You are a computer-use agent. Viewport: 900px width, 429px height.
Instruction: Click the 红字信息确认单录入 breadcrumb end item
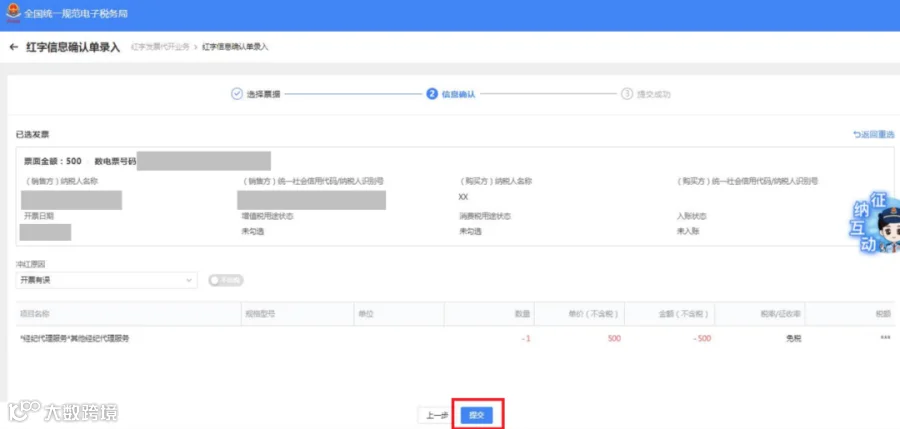click(235, 47)
